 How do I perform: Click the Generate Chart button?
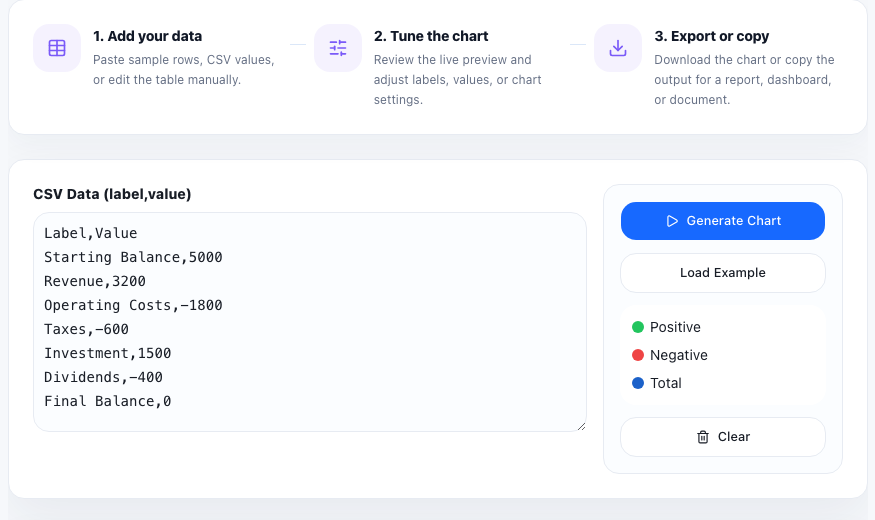pyautogui.click(x=723, y=221)
